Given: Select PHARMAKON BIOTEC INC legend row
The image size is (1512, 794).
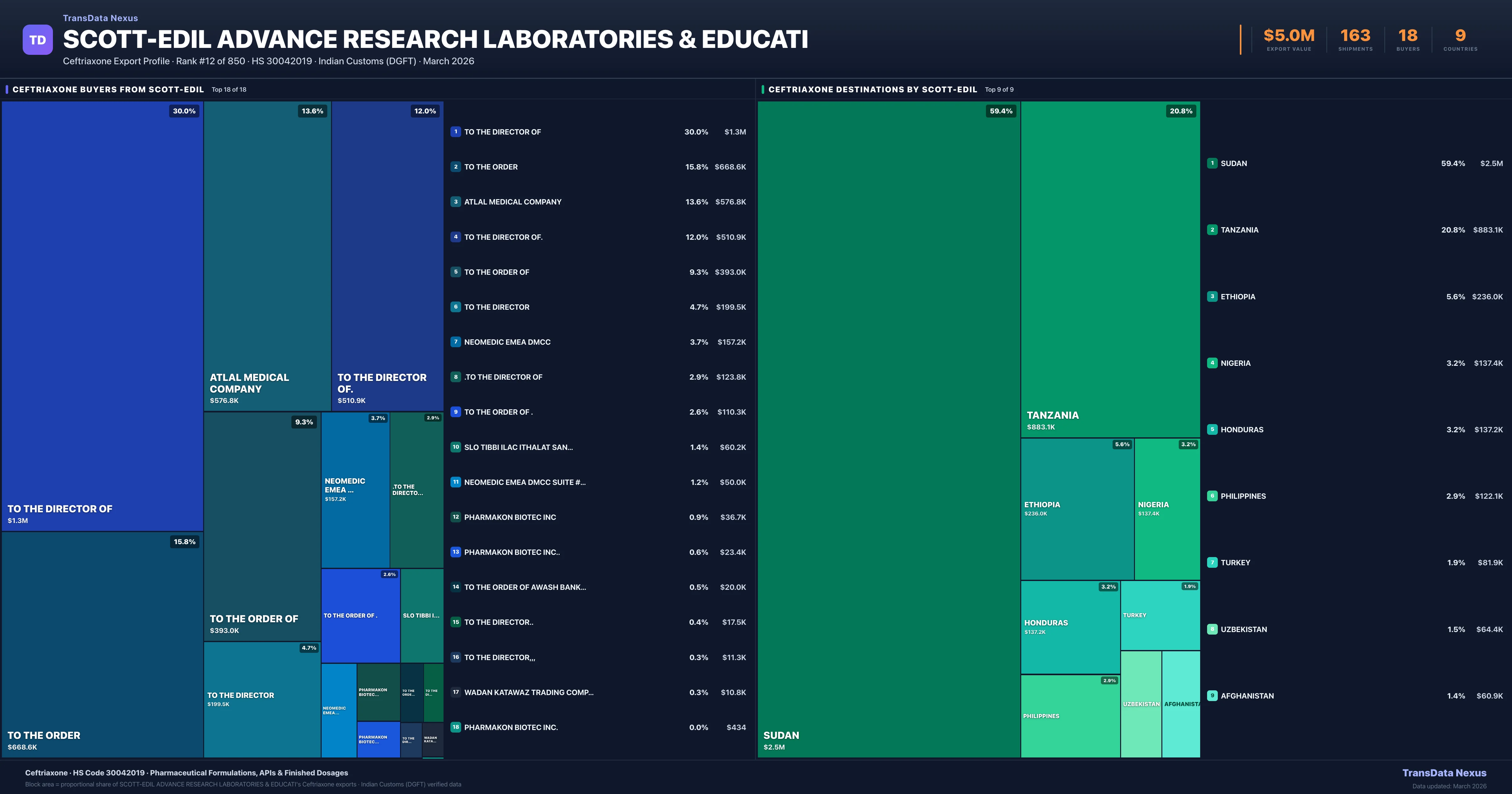Looking at the screenshot, I should [509, 517].
